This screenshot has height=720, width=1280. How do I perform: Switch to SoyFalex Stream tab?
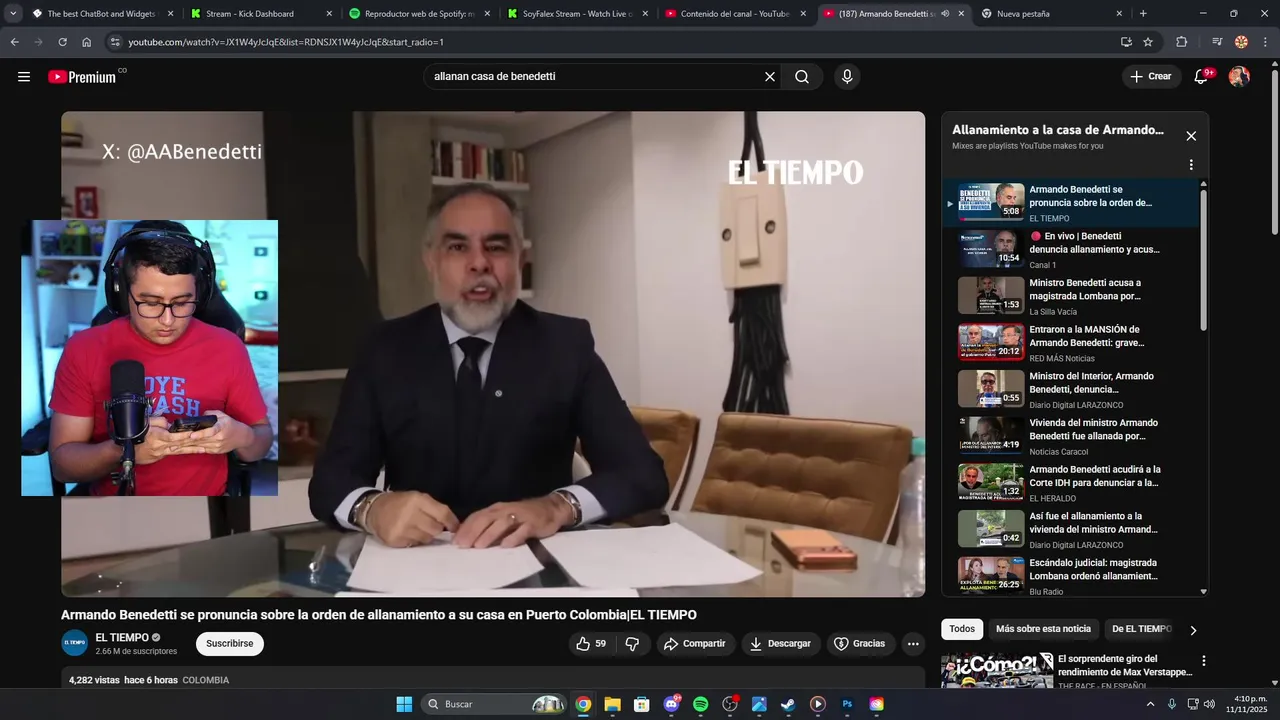pos(577,14)
